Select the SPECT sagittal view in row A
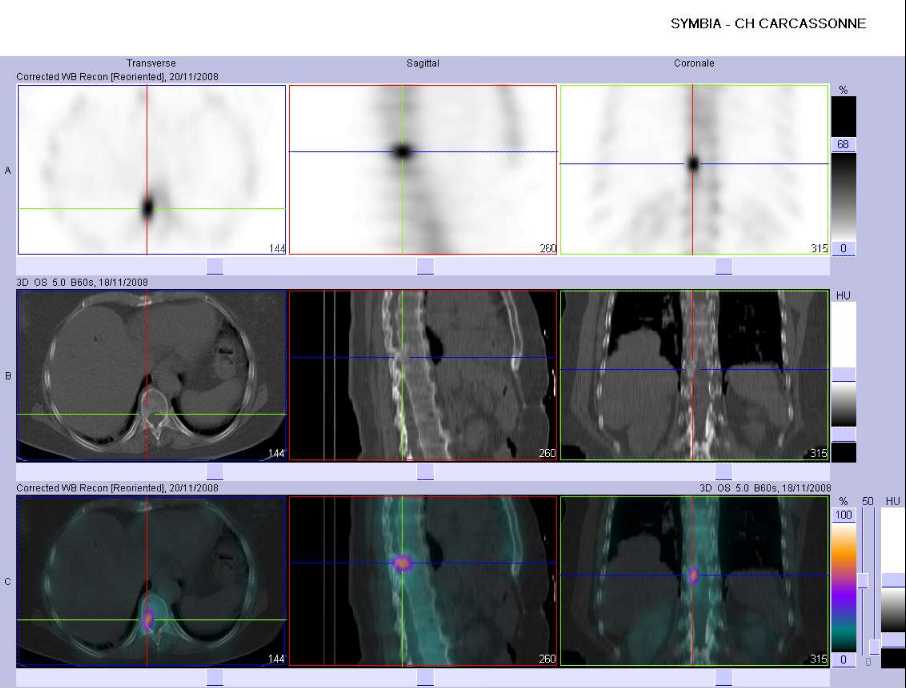Image resolution: width=906 pixels, height=688 pixels. tap(423, 170)
